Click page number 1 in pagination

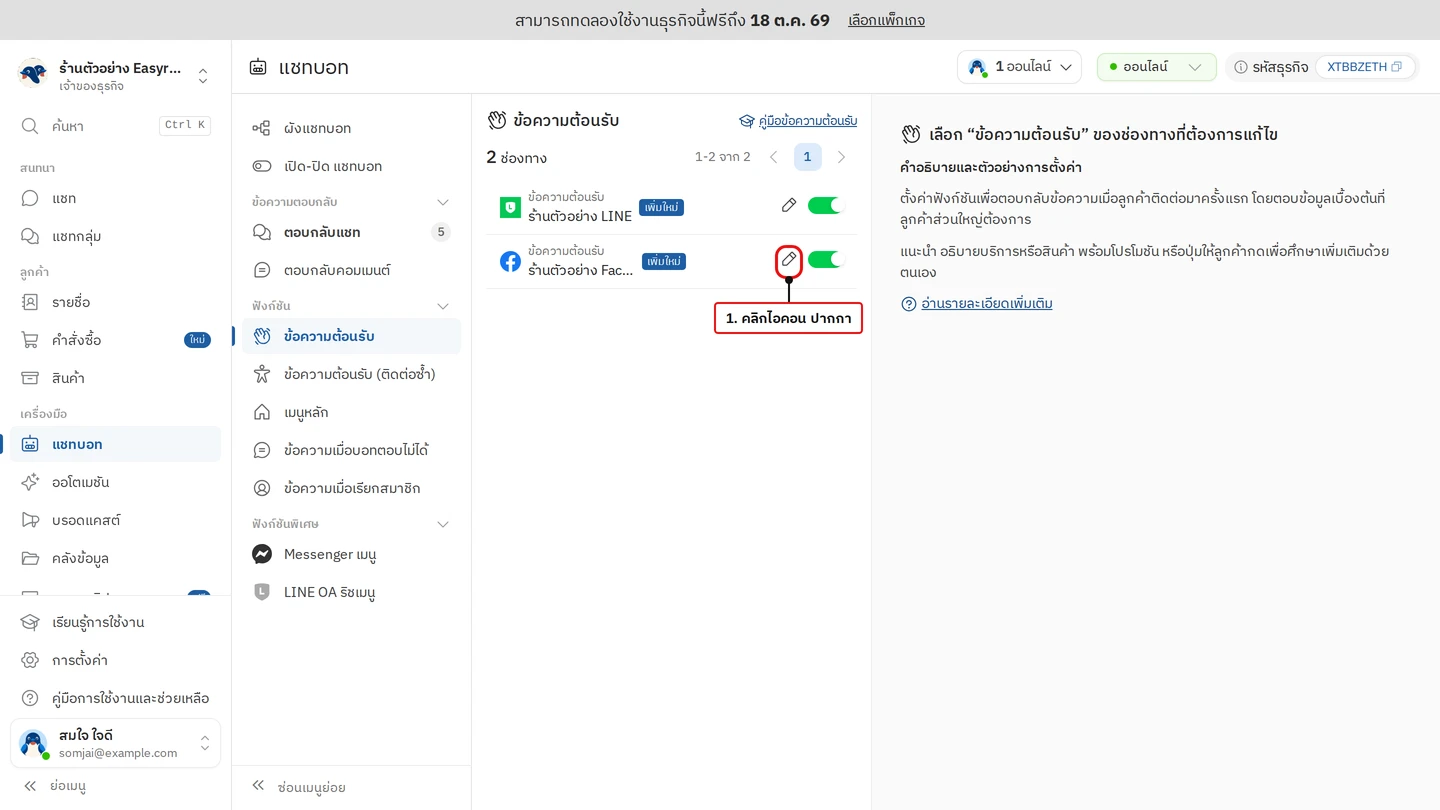(807, 157)
